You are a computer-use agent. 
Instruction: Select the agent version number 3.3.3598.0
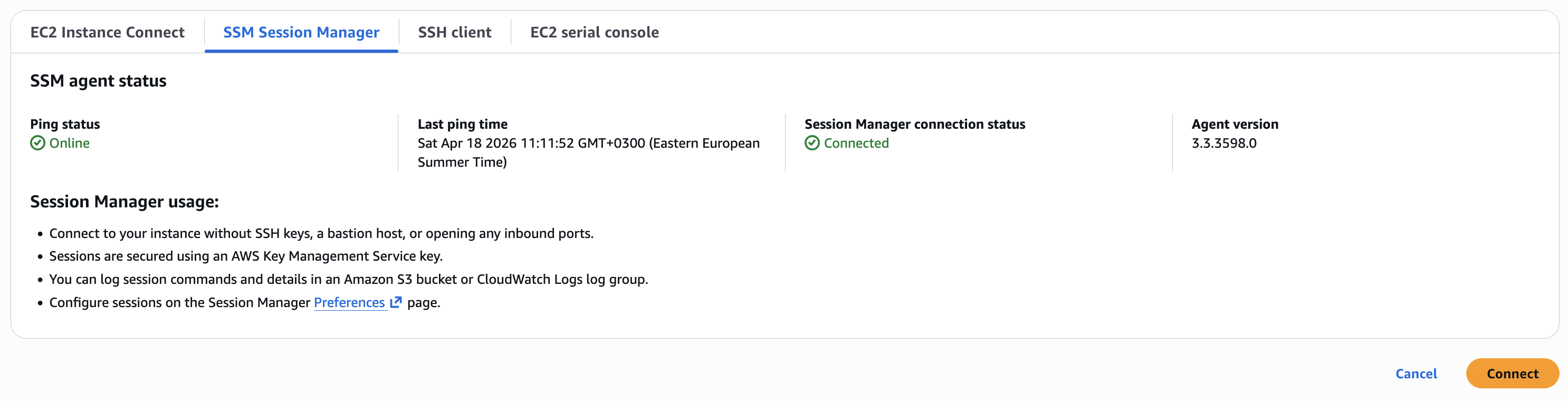tap(1223, 143)
